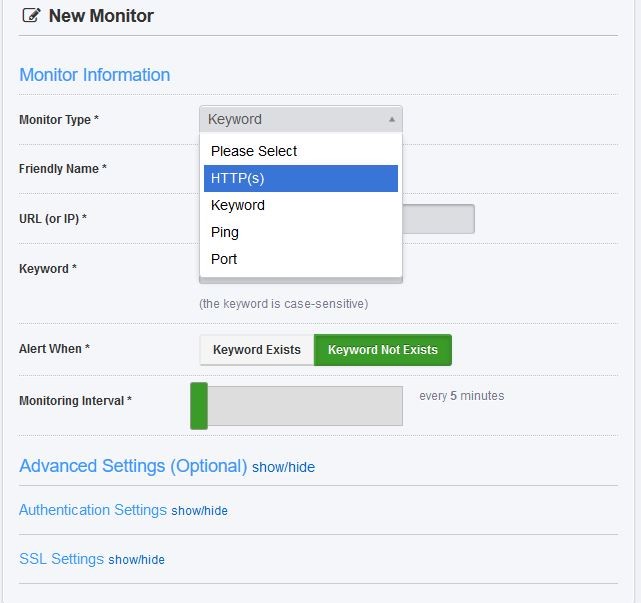Click the green Monitoring Interval slider handle

[199, 406]
